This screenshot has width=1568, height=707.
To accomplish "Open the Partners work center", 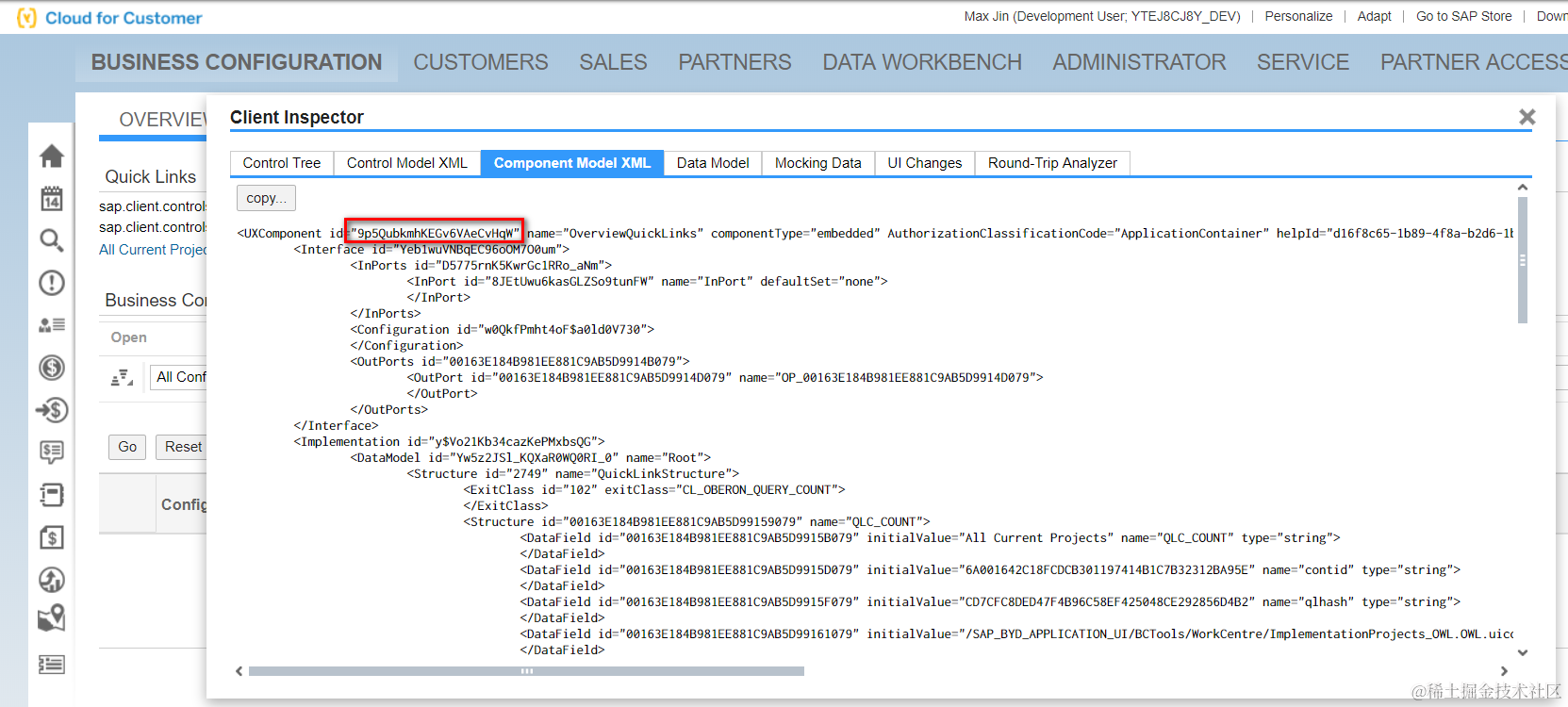I will pyautogui.click(x=734, y=62).
